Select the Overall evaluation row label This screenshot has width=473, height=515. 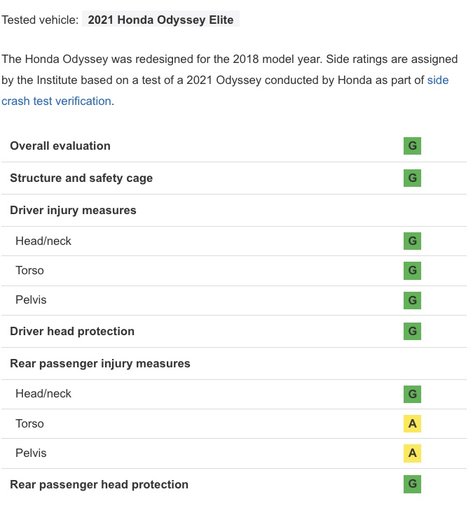pos(60,146)
